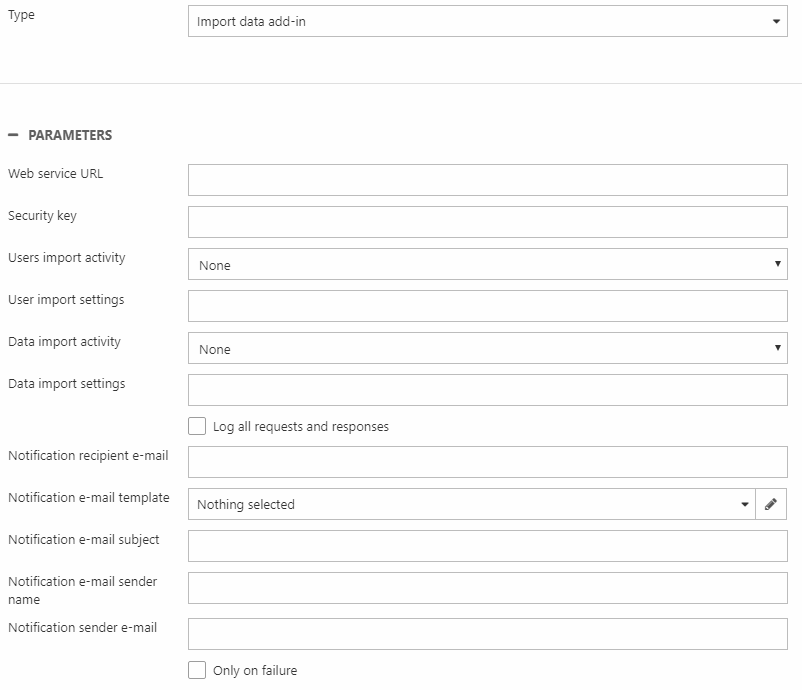Screen dimensions: 802x690
Task: Tick the Only on failure checkbox
Action: 198,670
